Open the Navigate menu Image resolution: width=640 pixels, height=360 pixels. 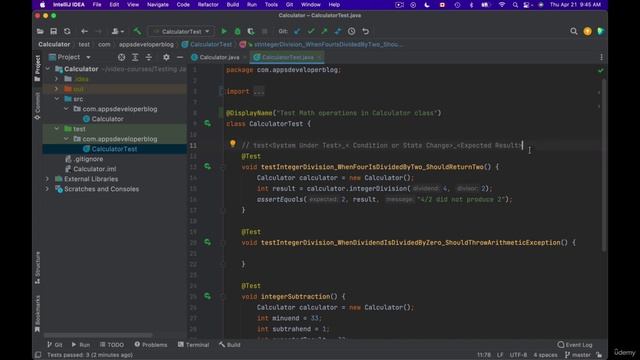tap(158, 4)
